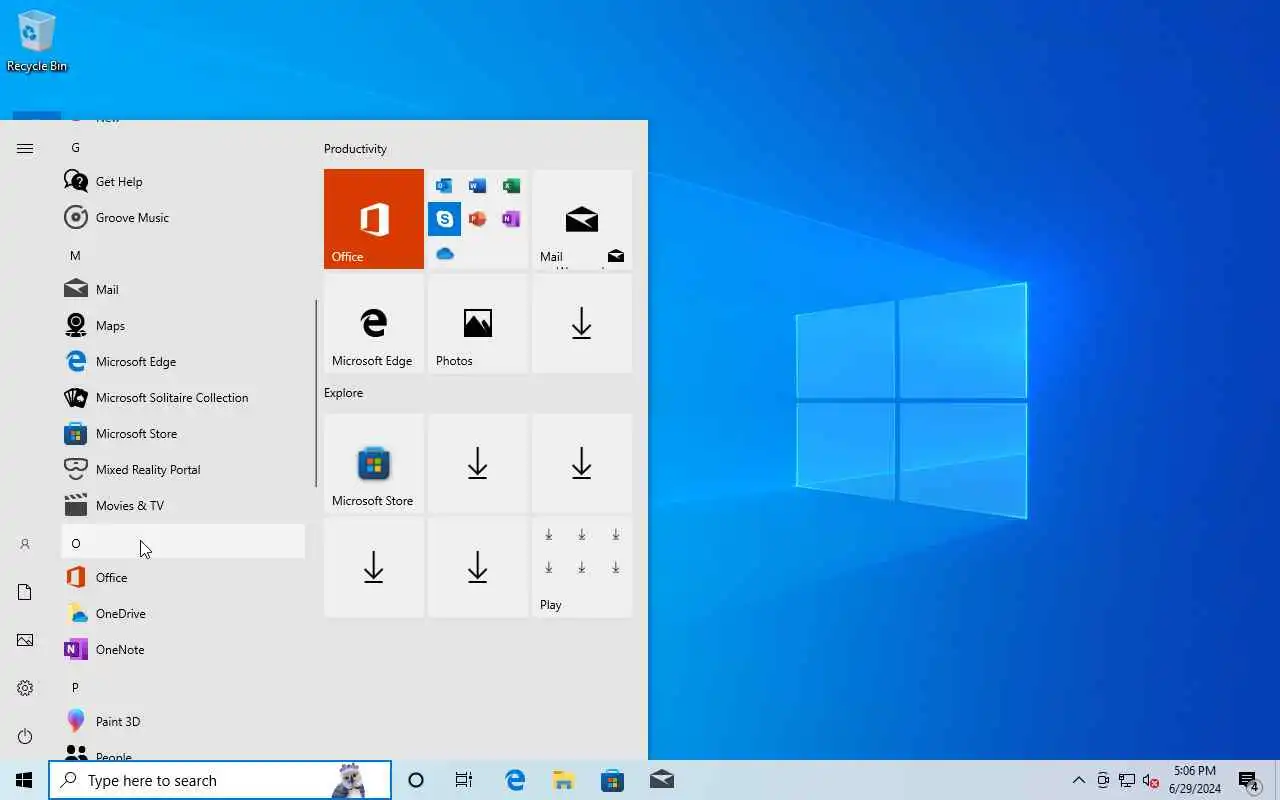Click the OneDrive cloud icon in tile group
Screen dimensions: 1280x800
[445, 253]
